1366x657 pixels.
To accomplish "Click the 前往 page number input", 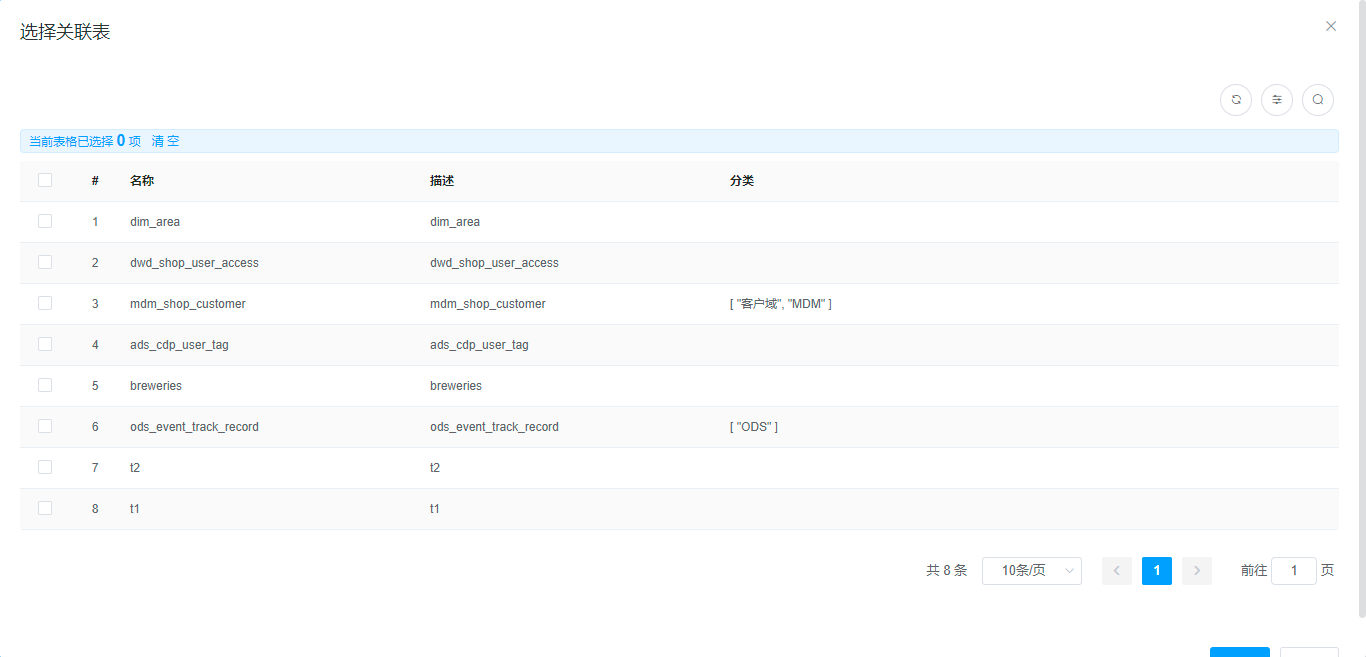I will (1293, 571).
